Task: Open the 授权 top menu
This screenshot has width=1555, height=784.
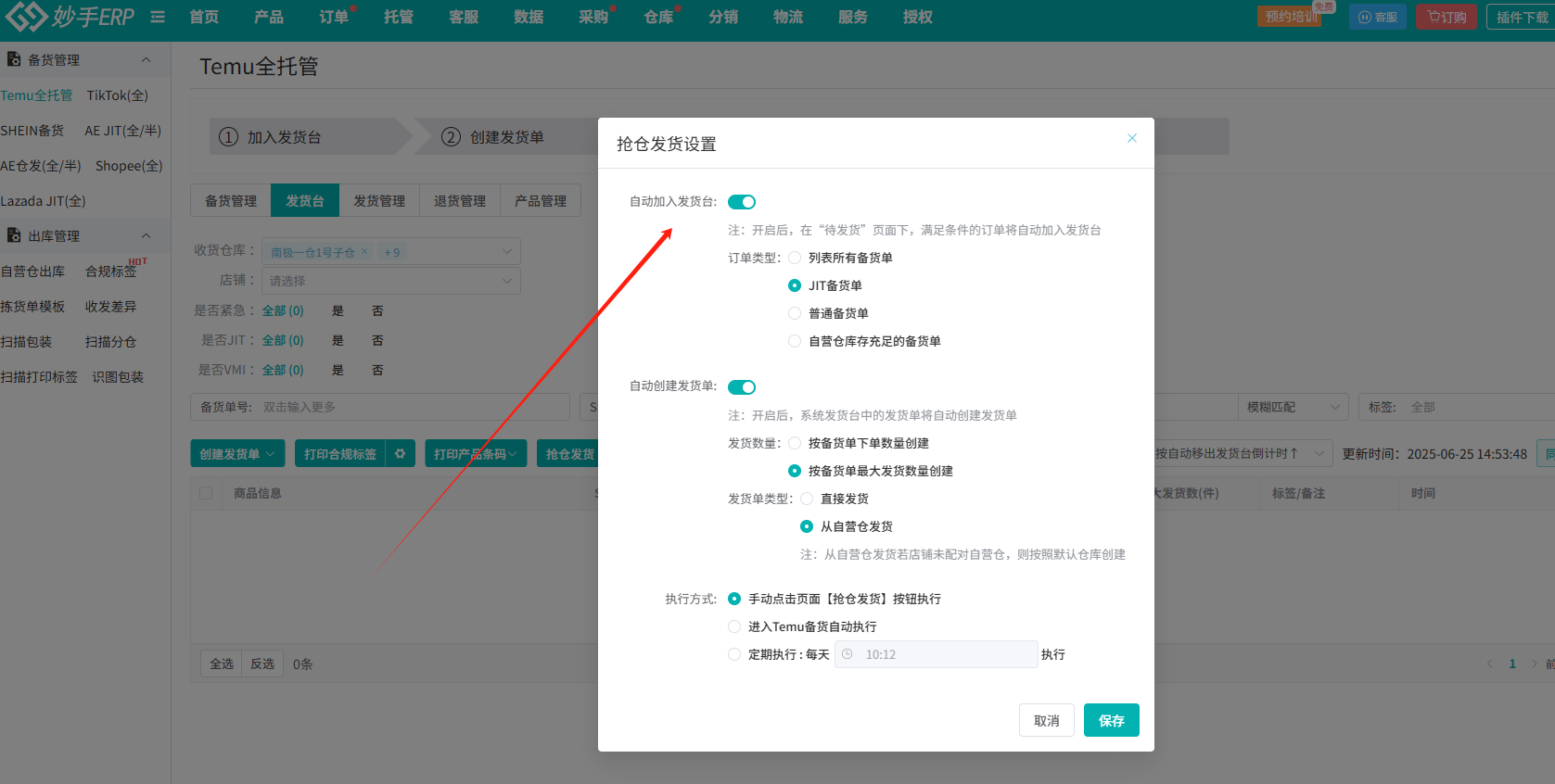Action: 918,17
